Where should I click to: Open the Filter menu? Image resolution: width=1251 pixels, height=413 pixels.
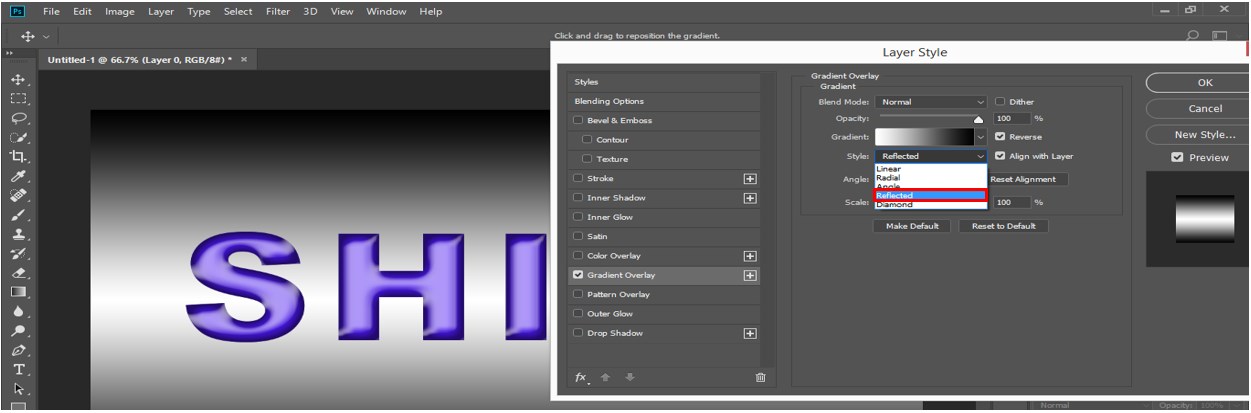[277, 11]
